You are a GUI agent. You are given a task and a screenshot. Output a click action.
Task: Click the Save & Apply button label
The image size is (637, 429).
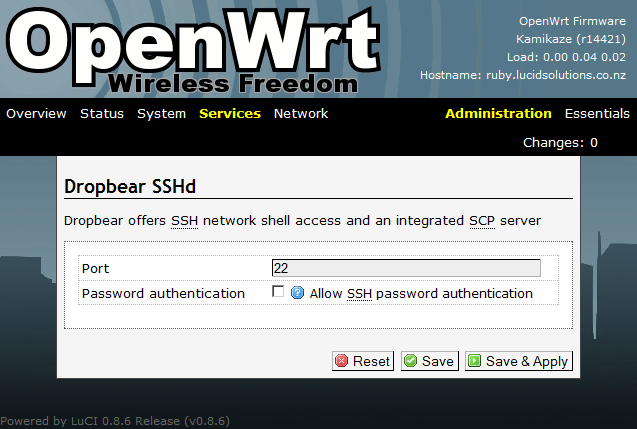[527, 361]
